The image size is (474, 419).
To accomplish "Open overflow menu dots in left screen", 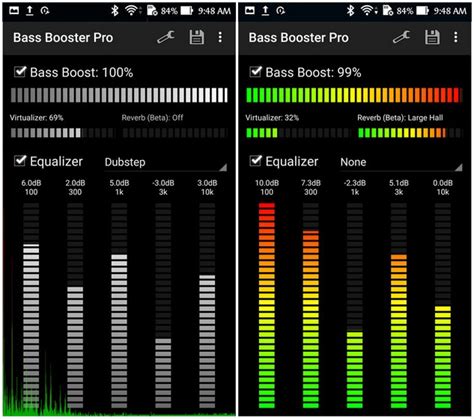I will coord(220,37).
